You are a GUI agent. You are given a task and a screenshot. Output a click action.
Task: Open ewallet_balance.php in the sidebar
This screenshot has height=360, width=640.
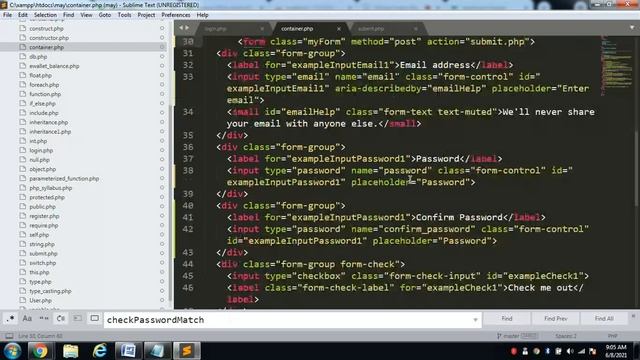pyautogui.click(x=54, y=66)
